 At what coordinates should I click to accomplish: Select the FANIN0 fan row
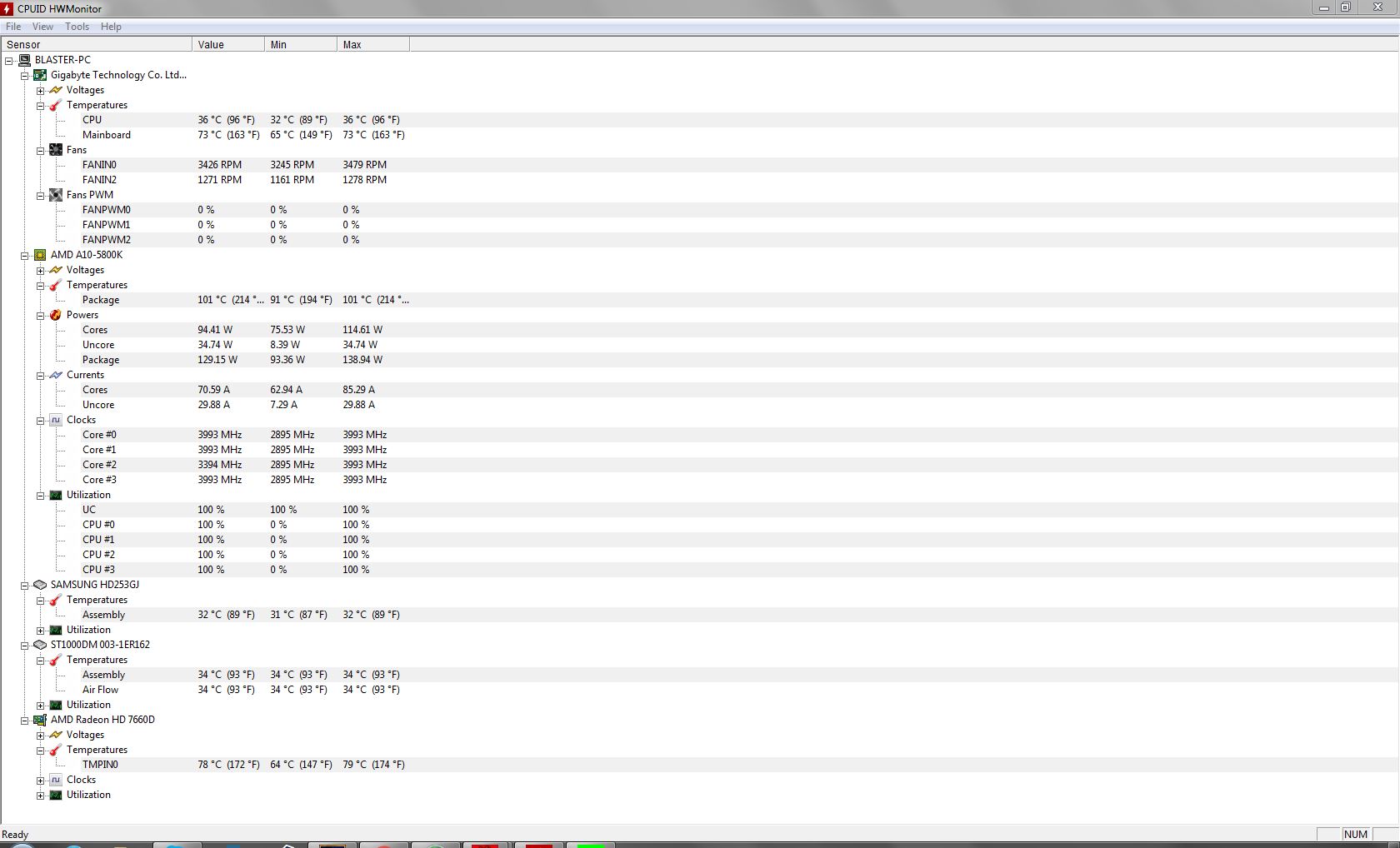pos(700,165)
